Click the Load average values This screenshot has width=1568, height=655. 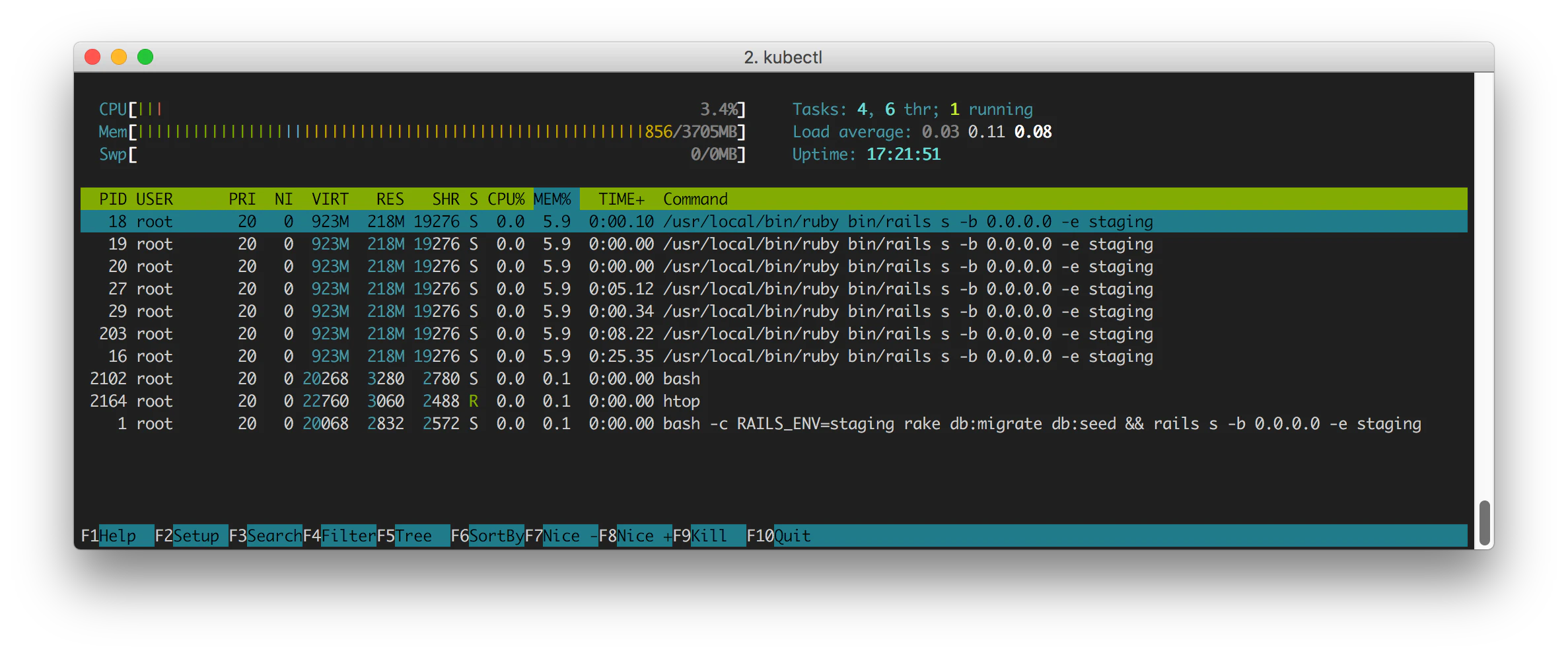coord(987,131)
